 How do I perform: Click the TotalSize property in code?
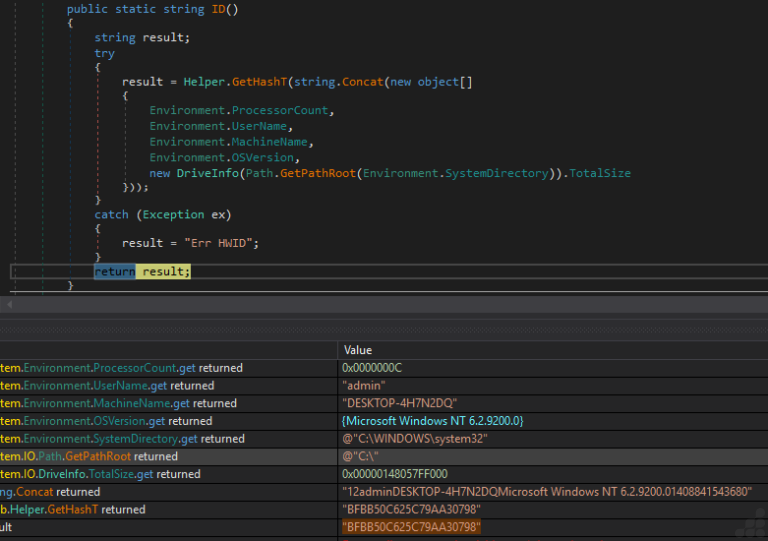click(600, 173)
